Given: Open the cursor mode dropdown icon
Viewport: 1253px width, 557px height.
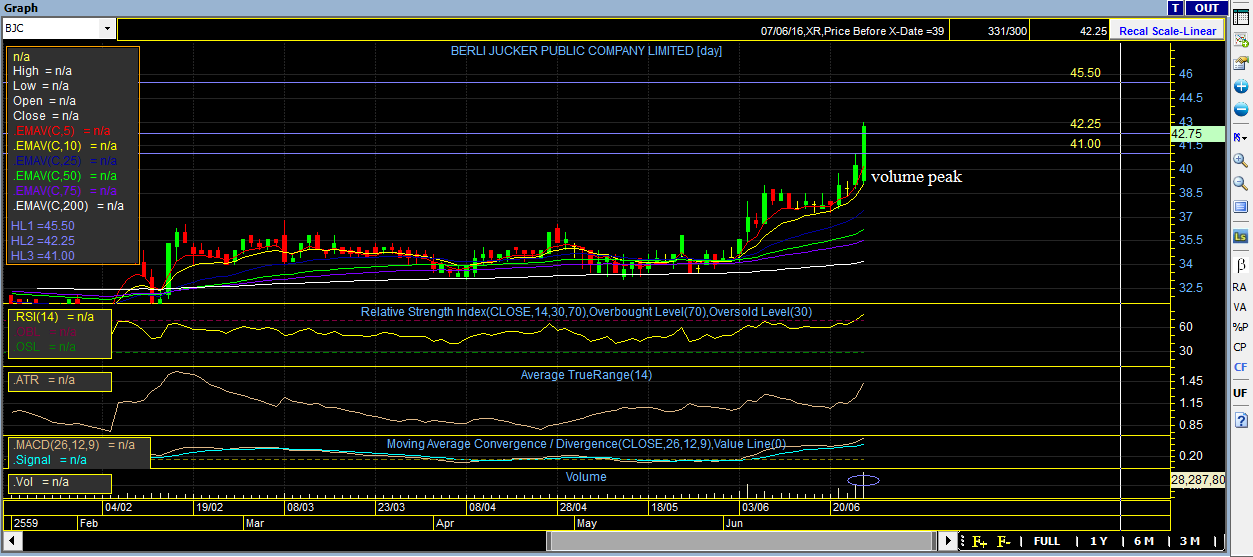Looking at the screenshot, I should click(1240, 136).
